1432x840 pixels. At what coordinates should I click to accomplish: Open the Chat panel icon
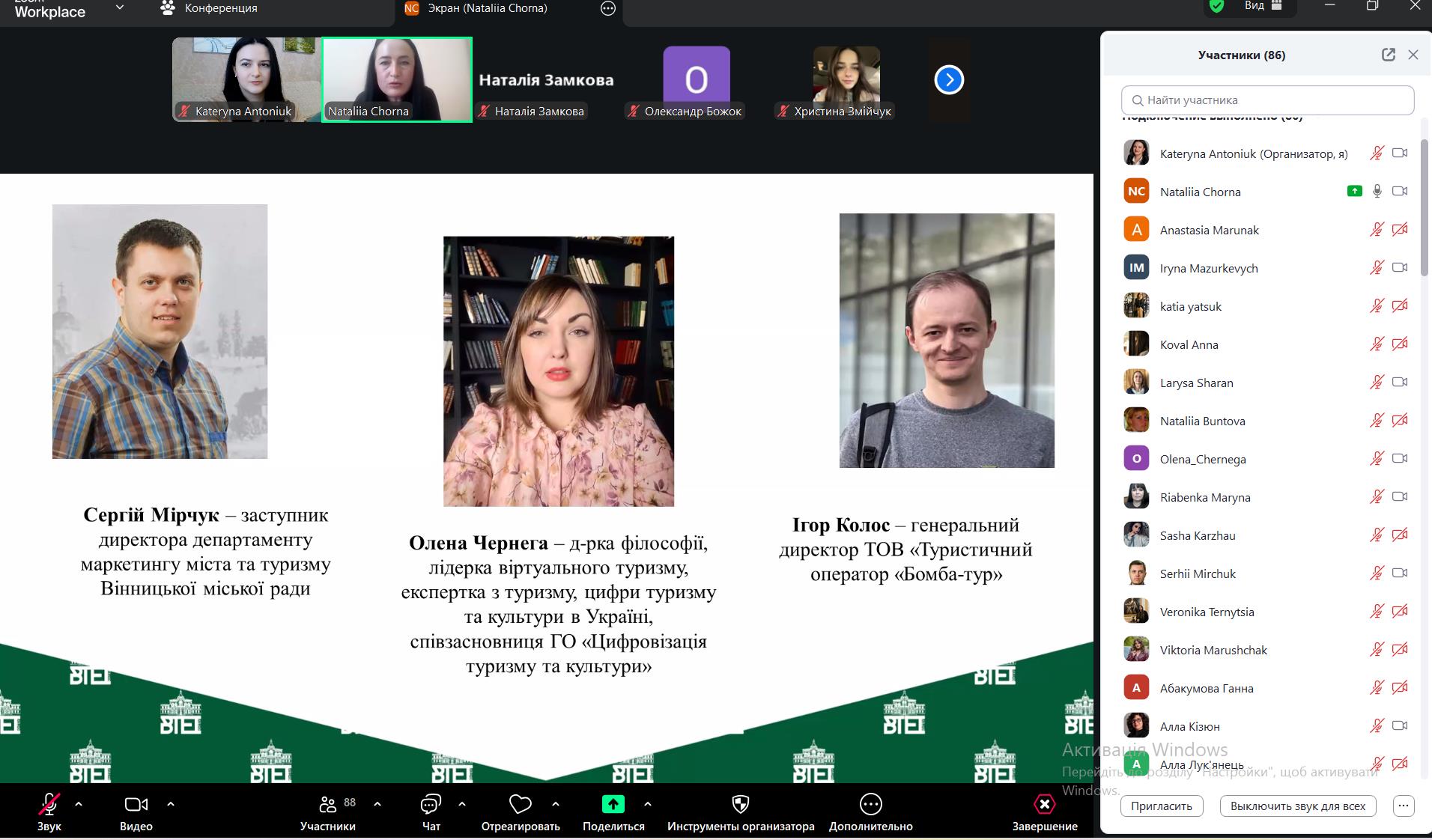[431, 805]
